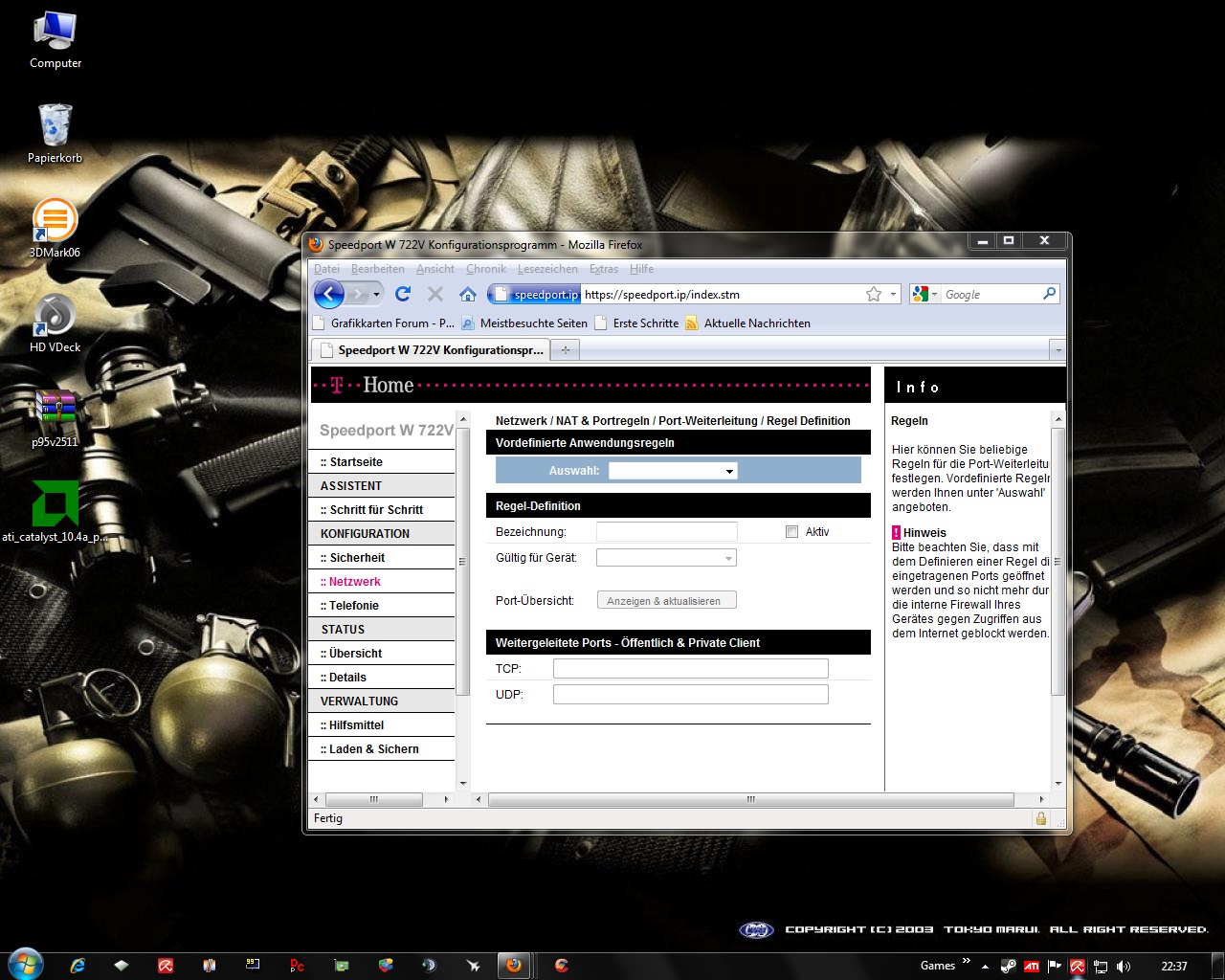Navigate to the Sicherheit sidebar link
The image size is (1225, 980).
357,558
